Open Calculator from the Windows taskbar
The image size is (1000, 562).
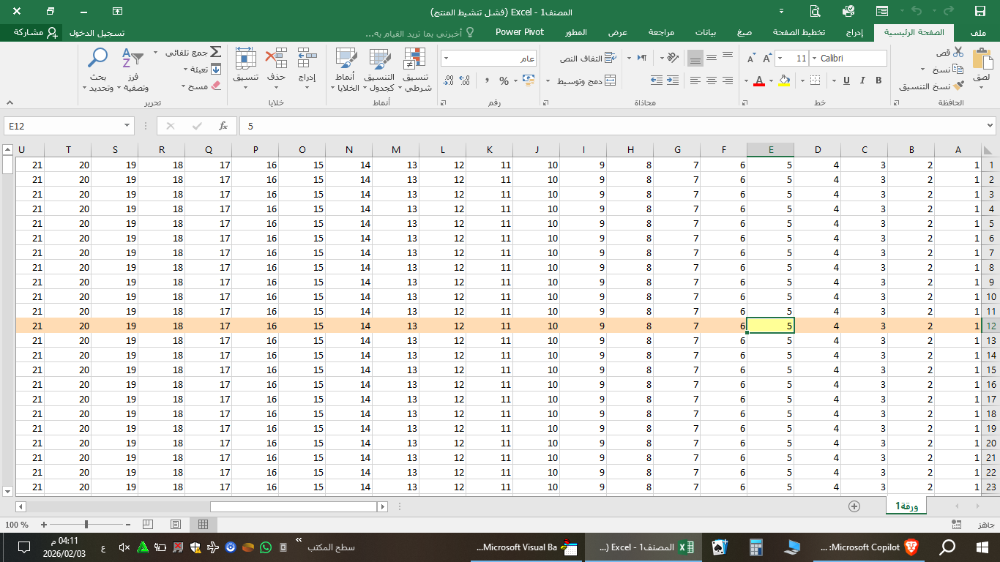[x=756, y=547]
